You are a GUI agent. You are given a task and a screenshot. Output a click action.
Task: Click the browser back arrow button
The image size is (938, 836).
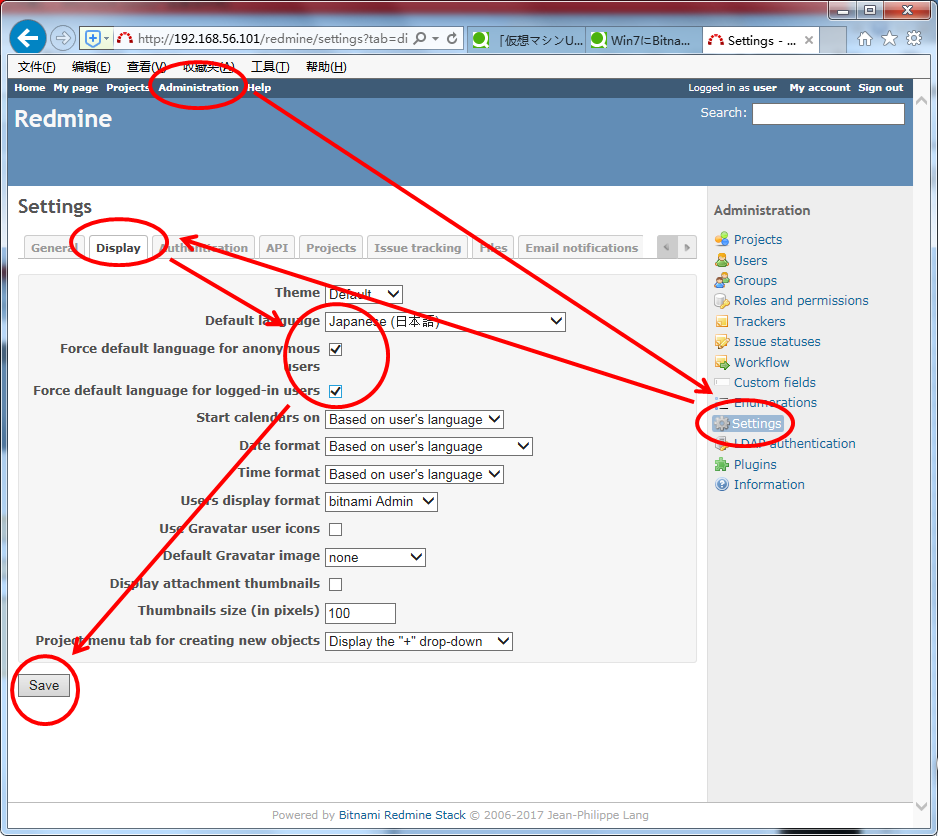tap(28, 38)
